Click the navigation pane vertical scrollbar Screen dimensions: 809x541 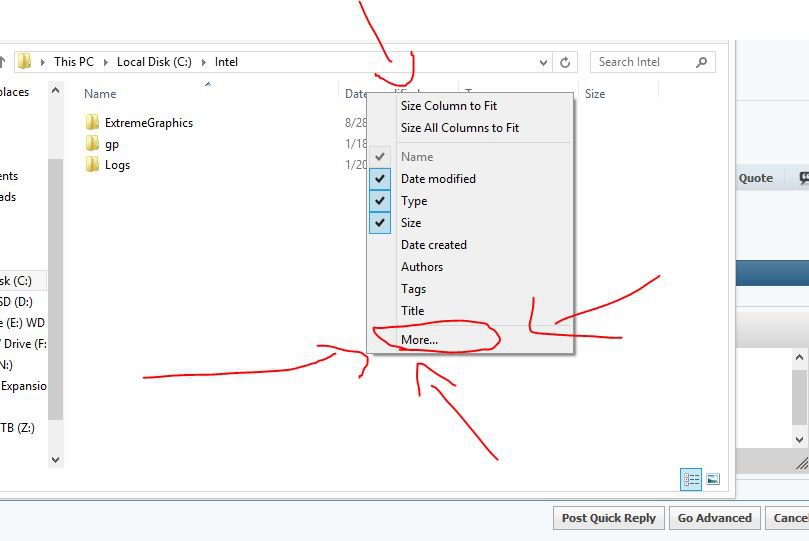click(55, 280)
